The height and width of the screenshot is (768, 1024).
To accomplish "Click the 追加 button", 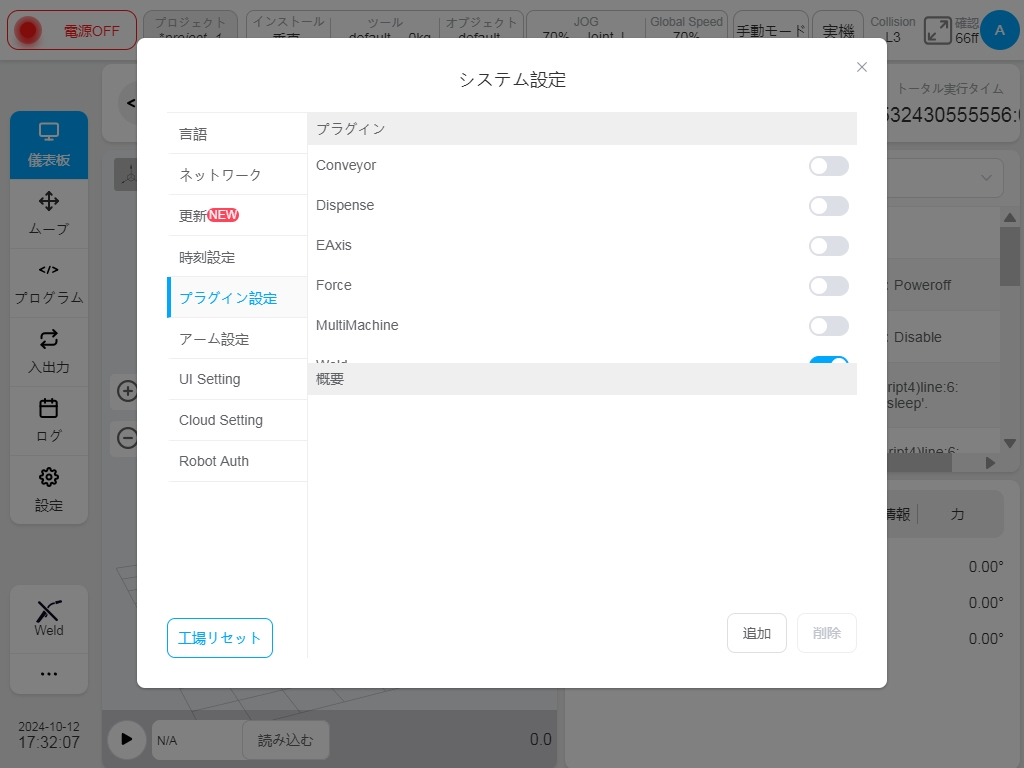I will 757,633.
